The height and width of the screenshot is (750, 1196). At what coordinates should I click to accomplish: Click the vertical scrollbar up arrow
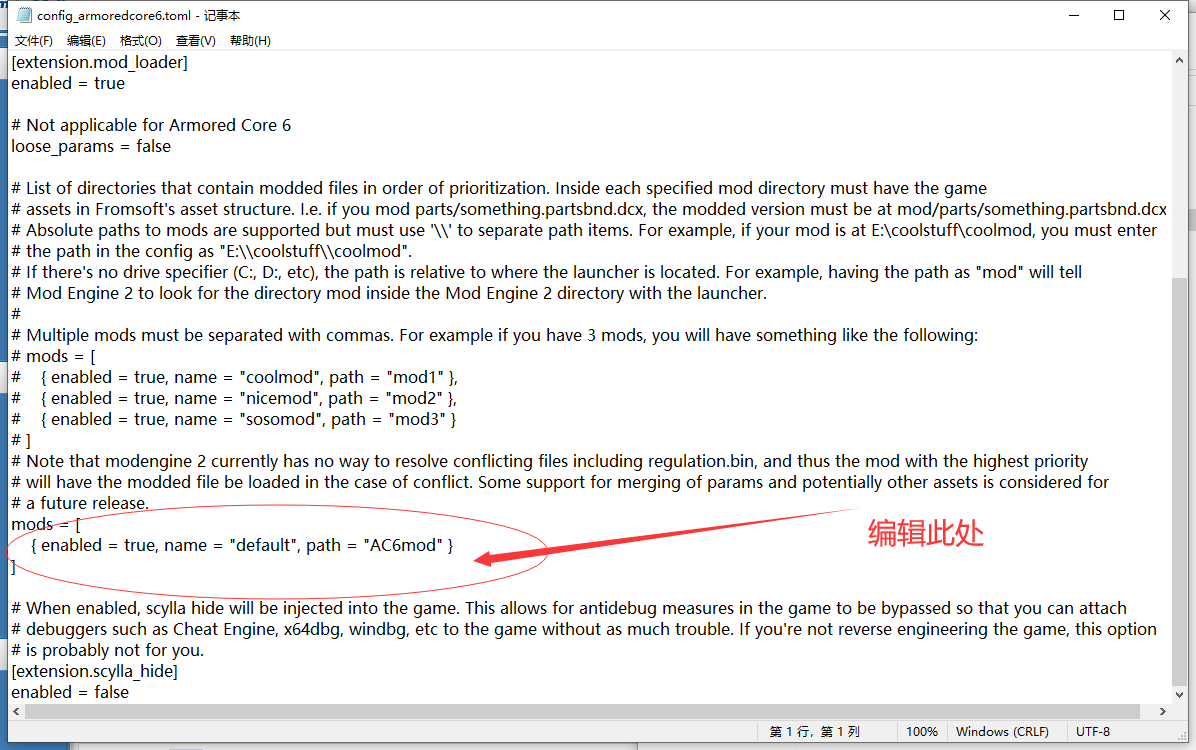click(x=1179, y=61)
